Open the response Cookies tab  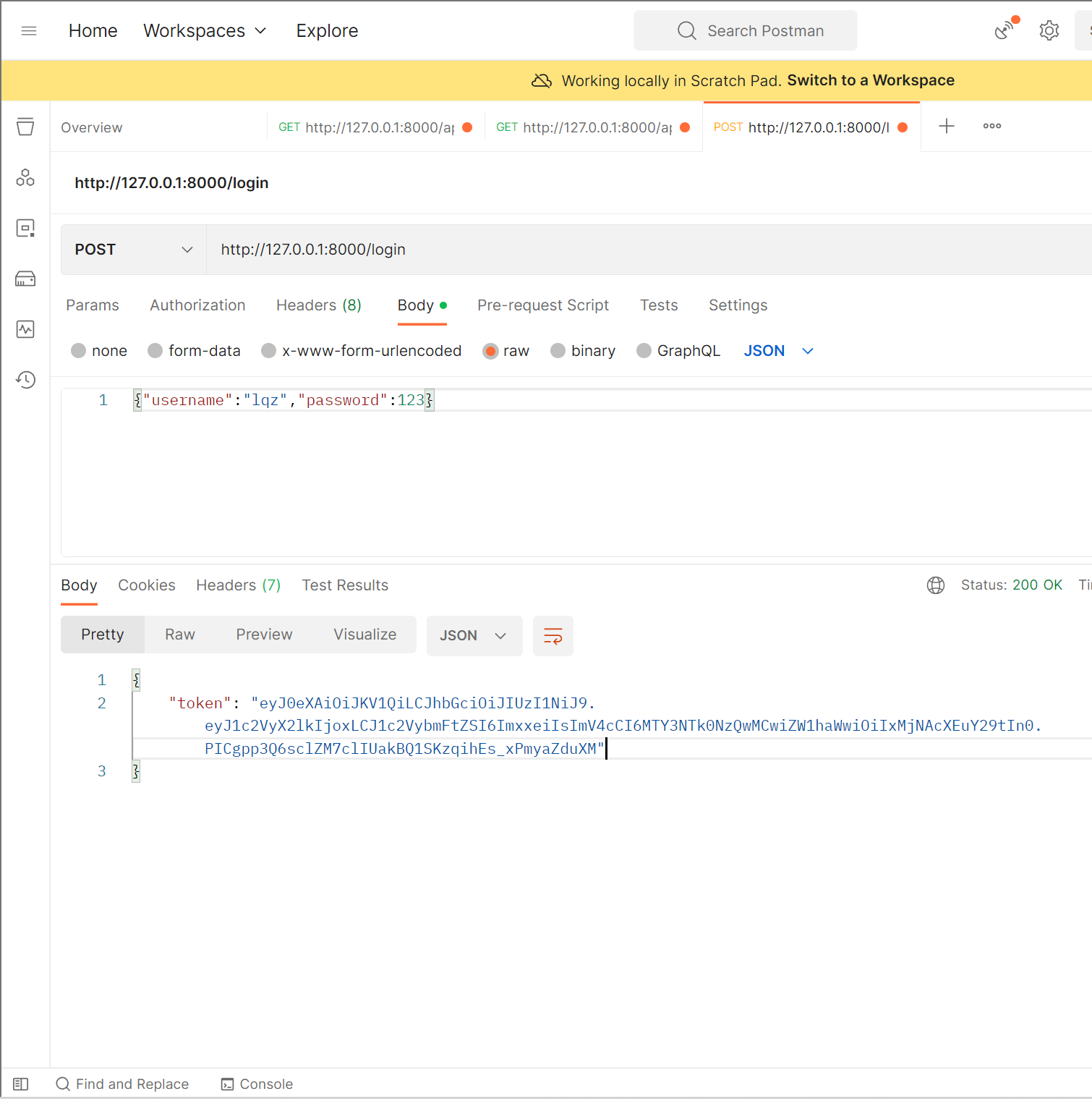pyautogui.click(x=147, y=585)
